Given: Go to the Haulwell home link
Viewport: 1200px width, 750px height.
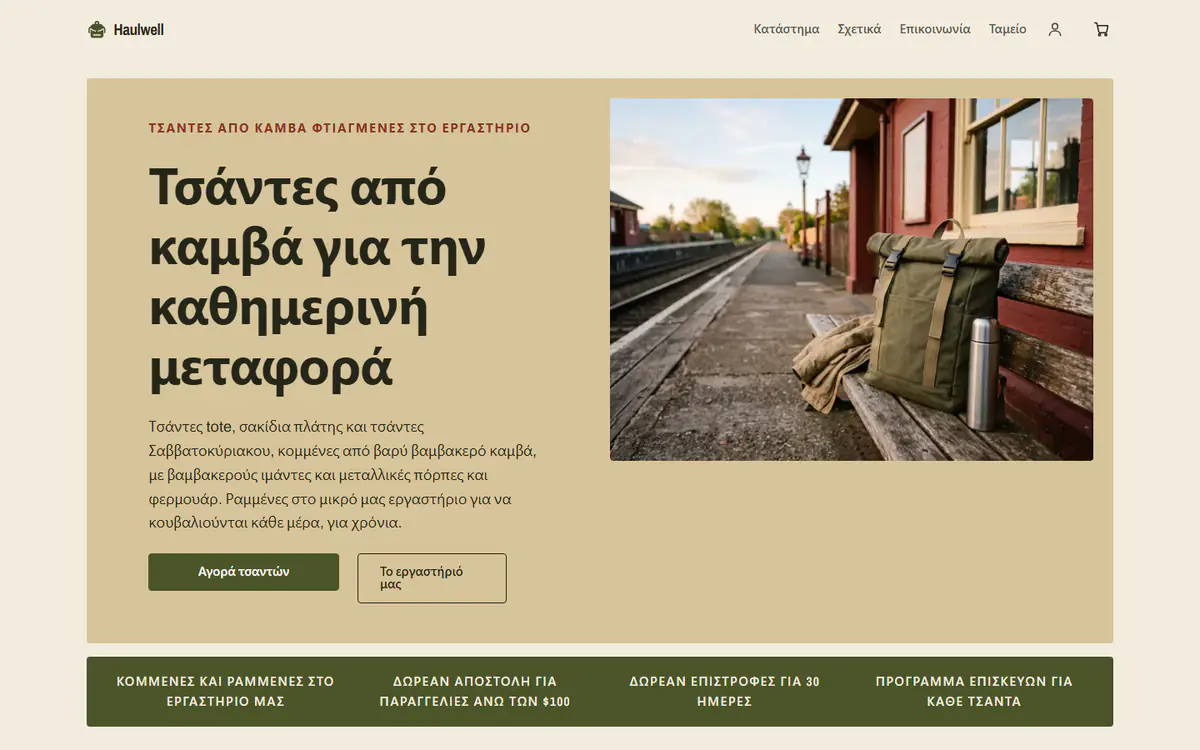Looking at the screenshot, I should (x=126, y=30).
